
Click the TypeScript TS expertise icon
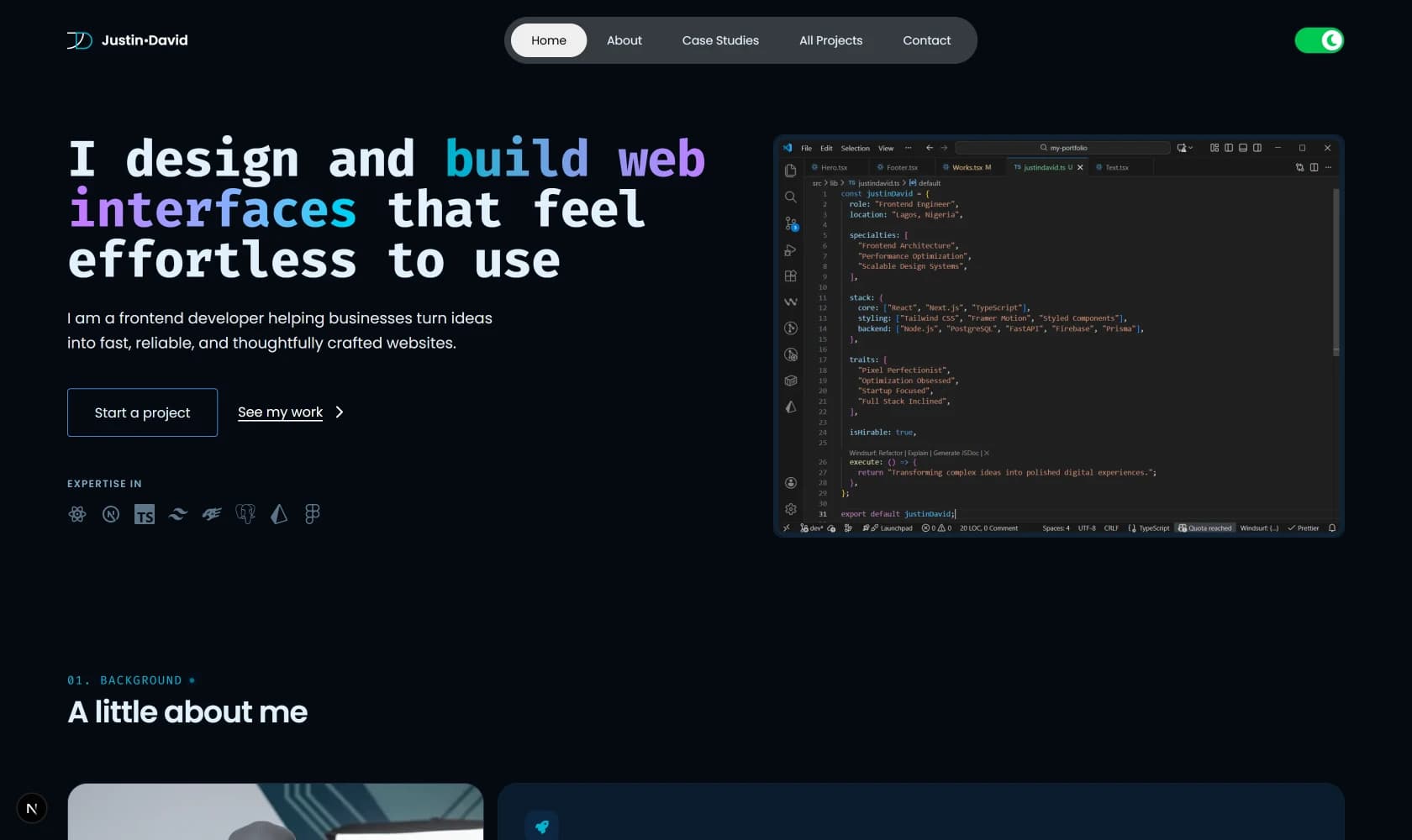(145, 514)
